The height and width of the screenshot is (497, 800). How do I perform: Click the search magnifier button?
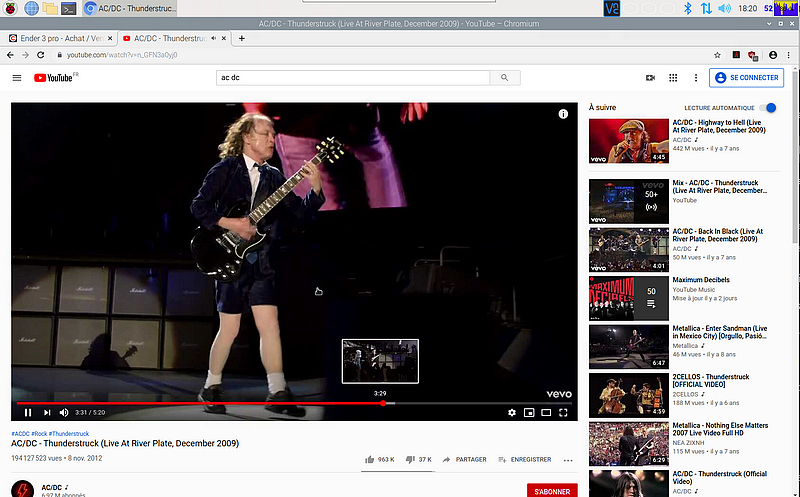(x=505, y=78)
